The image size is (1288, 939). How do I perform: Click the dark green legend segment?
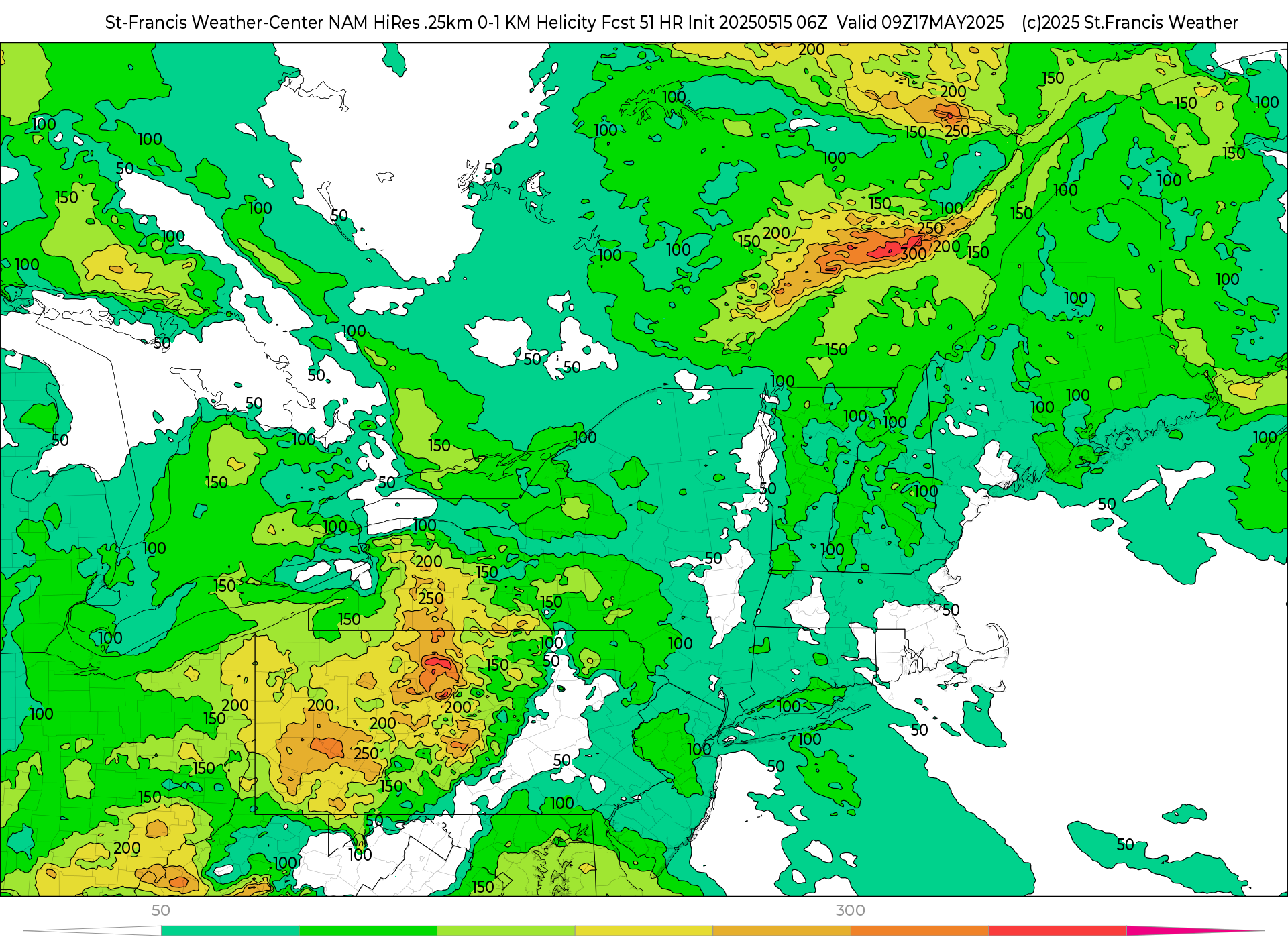click(x=368, y=930)
